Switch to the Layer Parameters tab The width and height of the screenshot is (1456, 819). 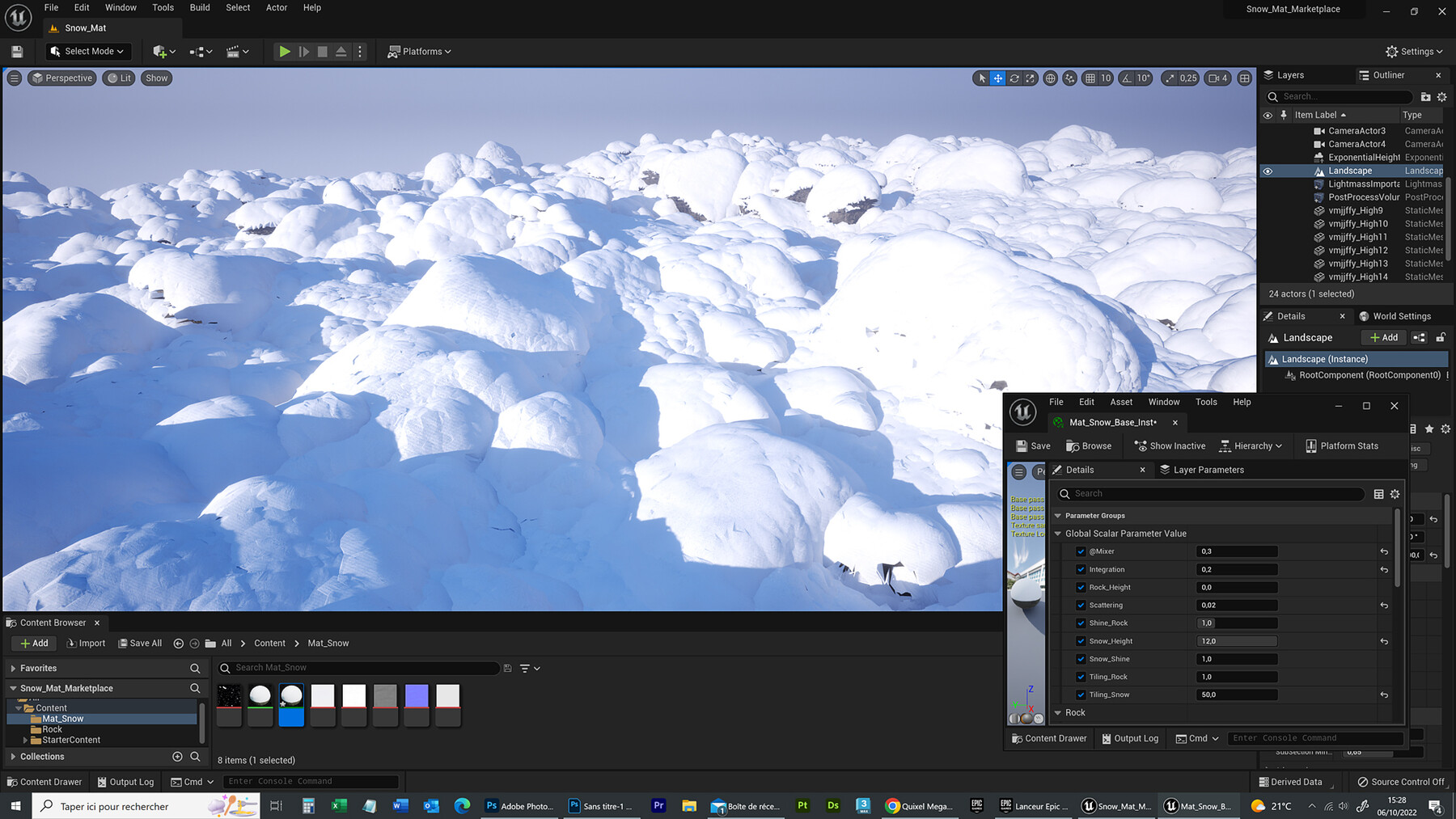(x=1203, y=469)
